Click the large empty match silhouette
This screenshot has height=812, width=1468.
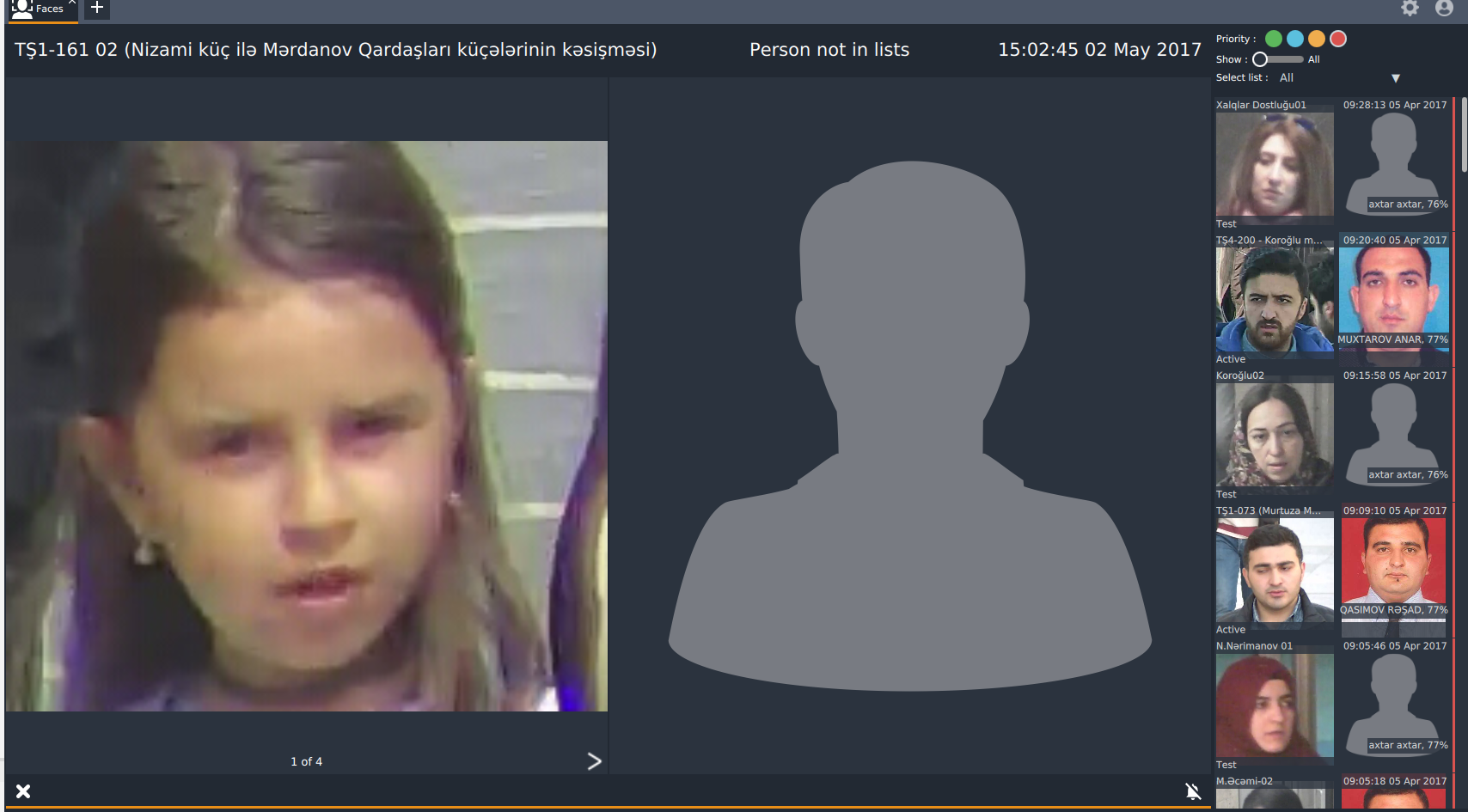coord(910,426)
